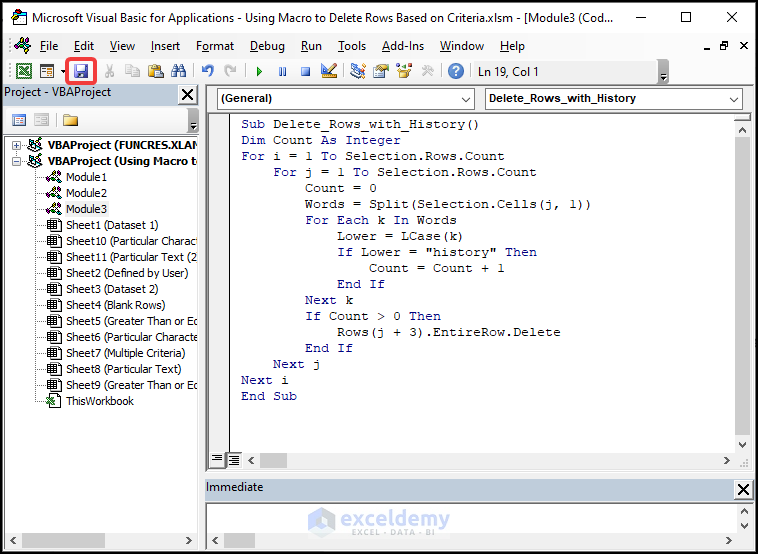Switch to Procedure View button
The width and height of the screenshot is (758, 554).
(217, 459)
